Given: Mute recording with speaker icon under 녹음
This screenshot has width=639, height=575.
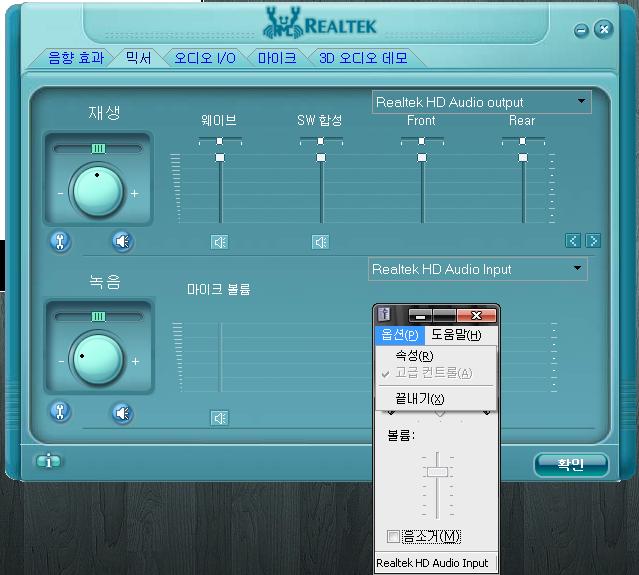Looking at the screenshot, I should tap(123, 413).
